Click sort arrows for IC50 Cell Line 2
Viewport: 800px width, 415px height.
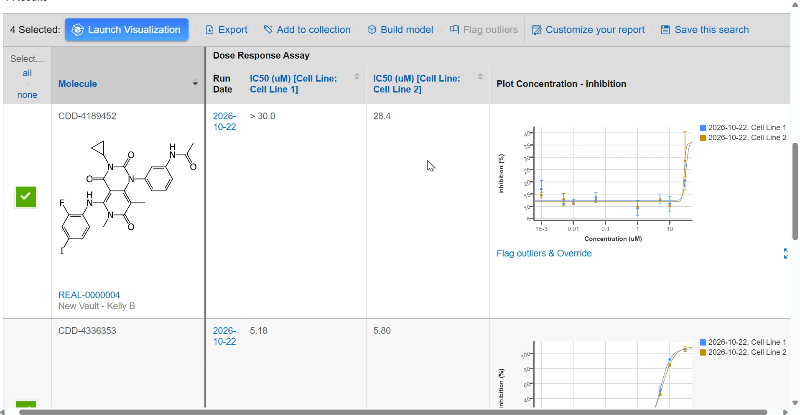pyautogui.click(x=480, y=77)
